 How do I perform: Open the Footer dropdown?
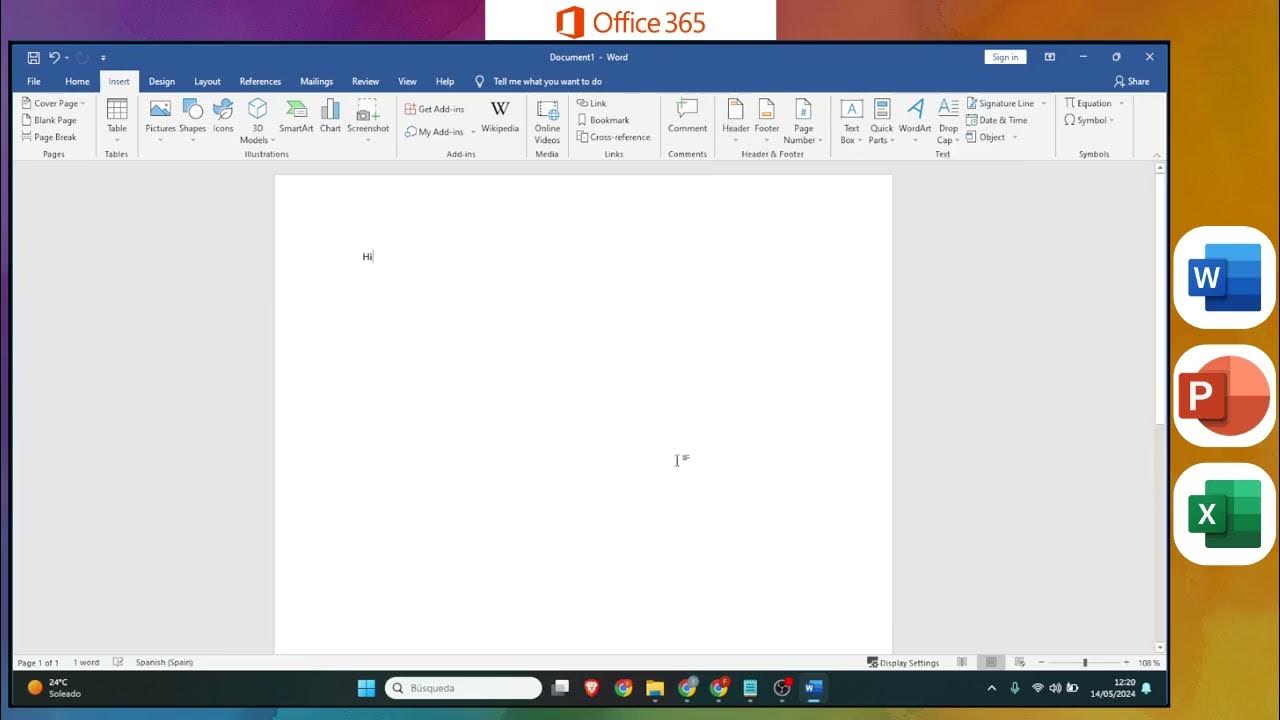pos(767,122)
